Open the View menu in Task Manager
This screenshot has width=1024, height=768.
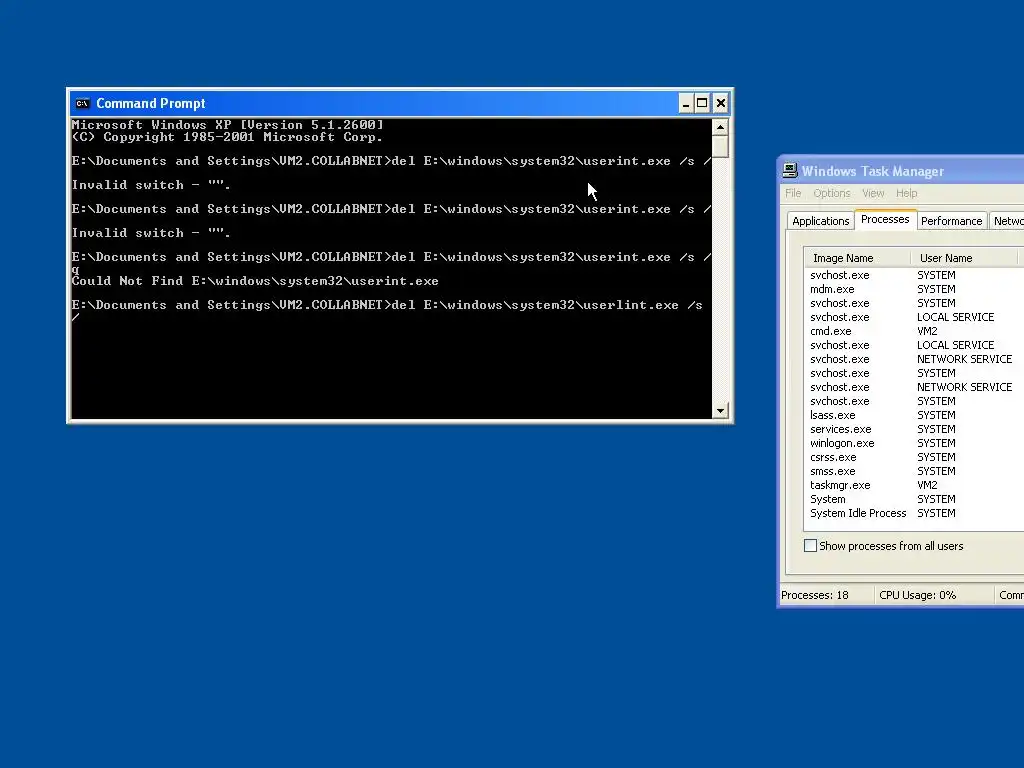click(872, 193)
